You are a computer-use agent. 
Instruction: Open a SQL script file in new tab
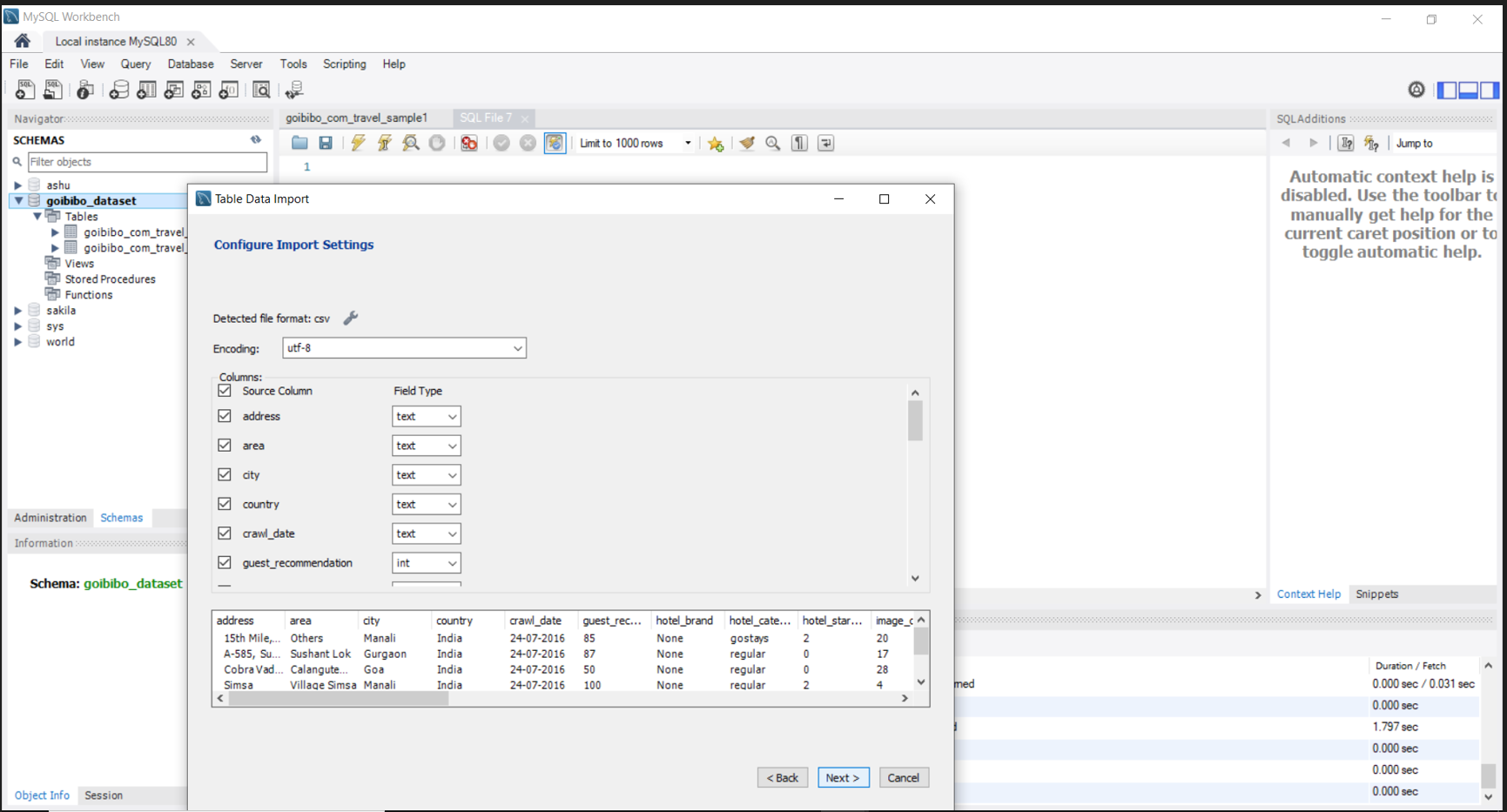click(x=52, y=90)
